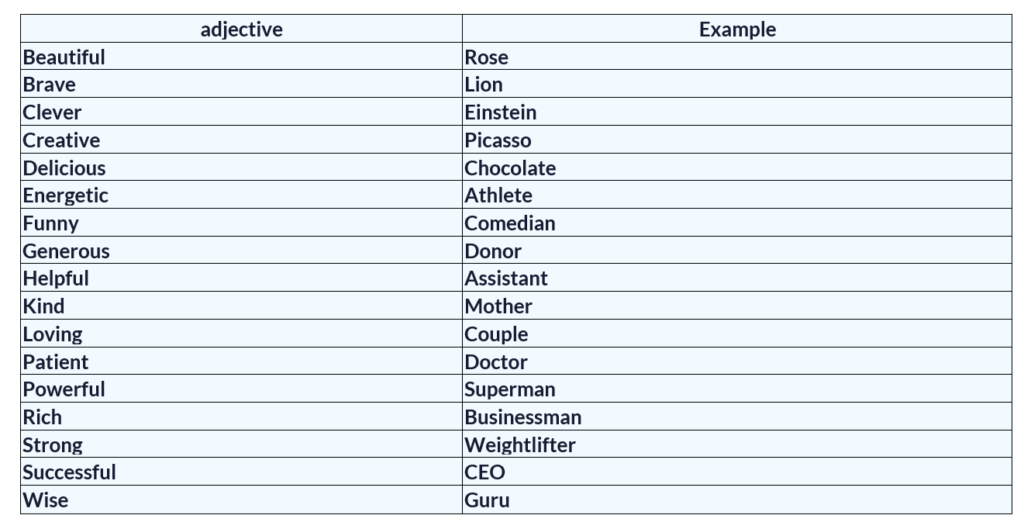This screenshot has width=1024, height=529.
Task: Select the 'Kind' adjective cell
Action: 44,307
